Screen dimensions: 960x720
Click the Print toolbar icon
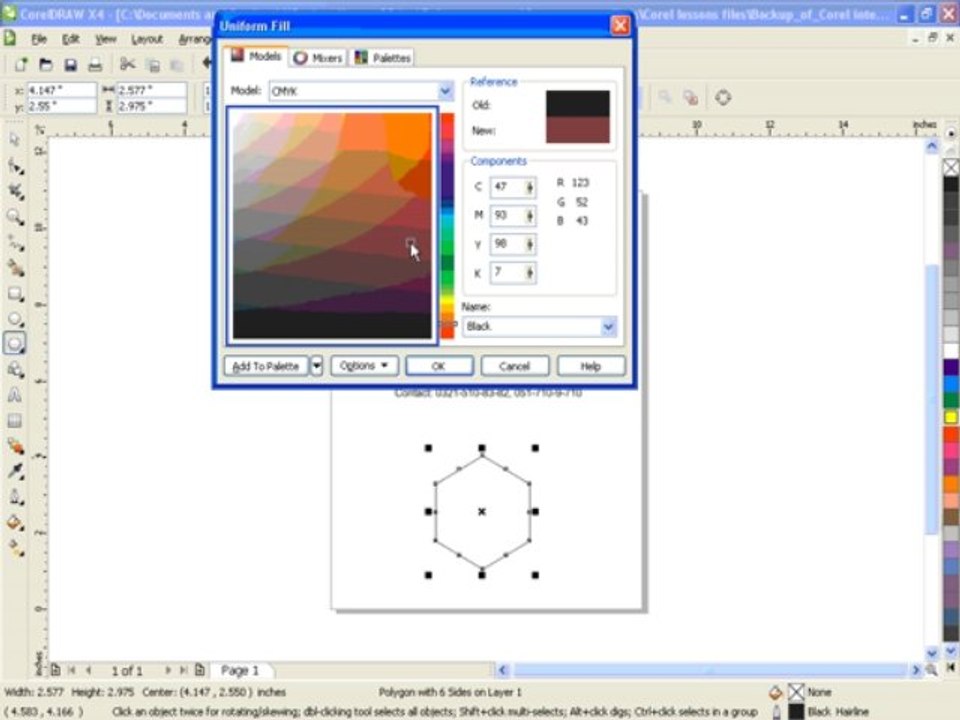point(95,64)
